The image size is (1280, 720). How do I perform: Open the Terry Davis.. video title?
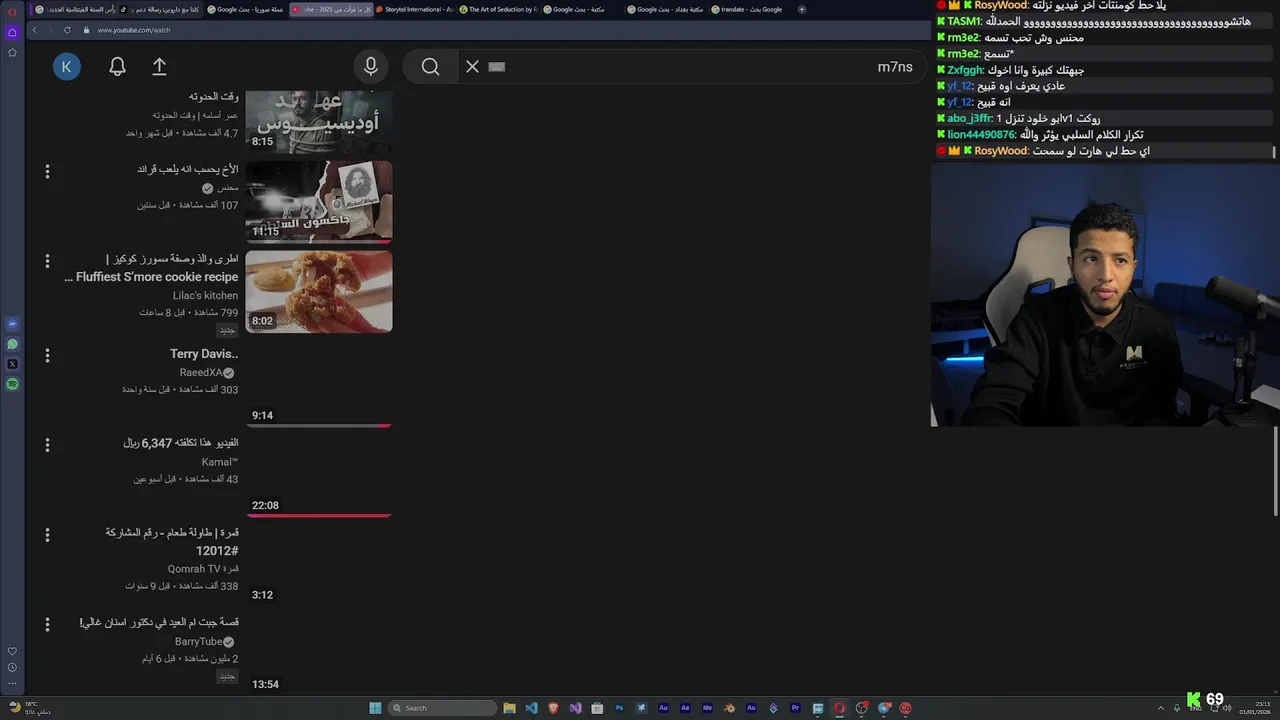204,354
